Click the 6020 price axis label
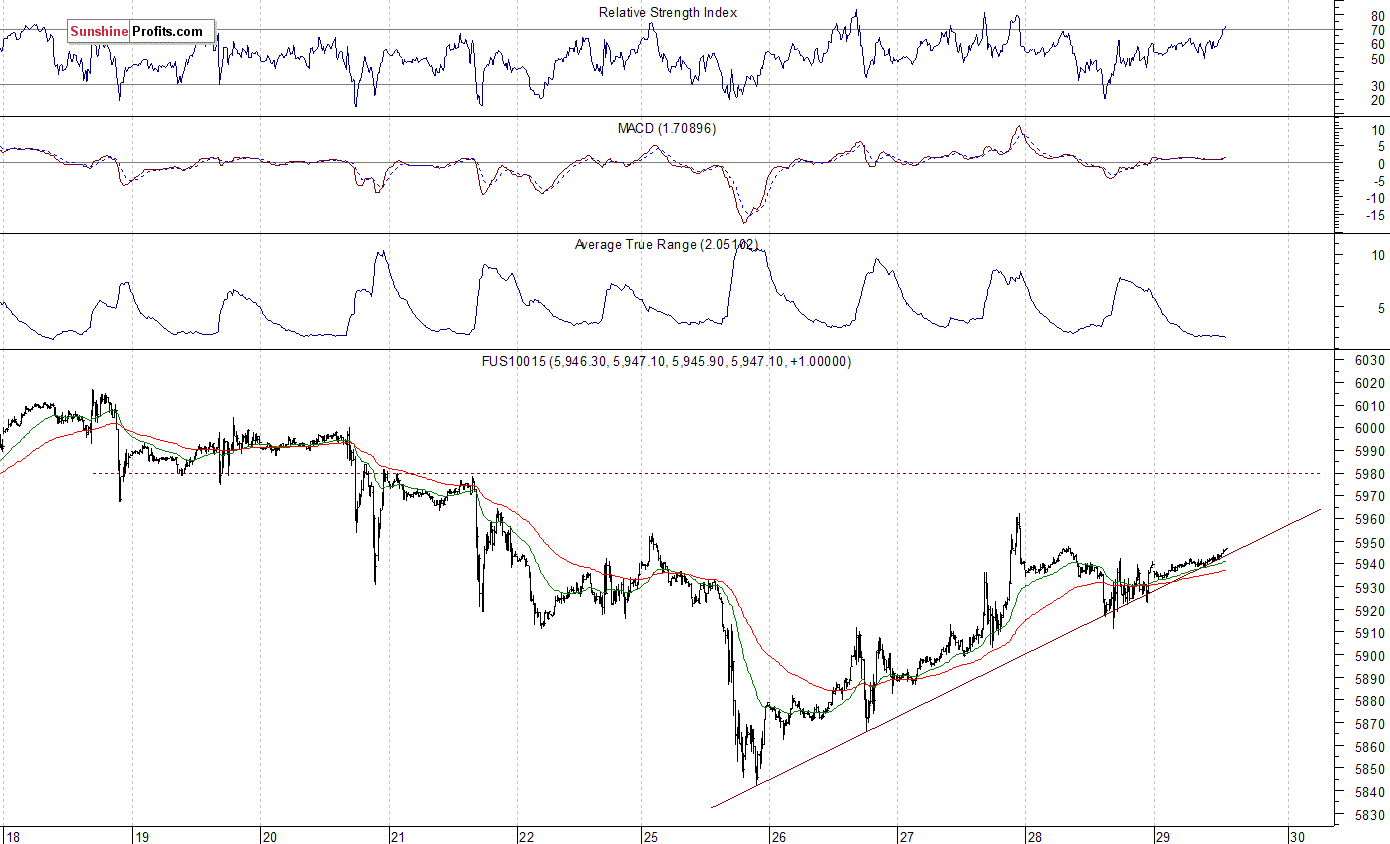 1370,383
